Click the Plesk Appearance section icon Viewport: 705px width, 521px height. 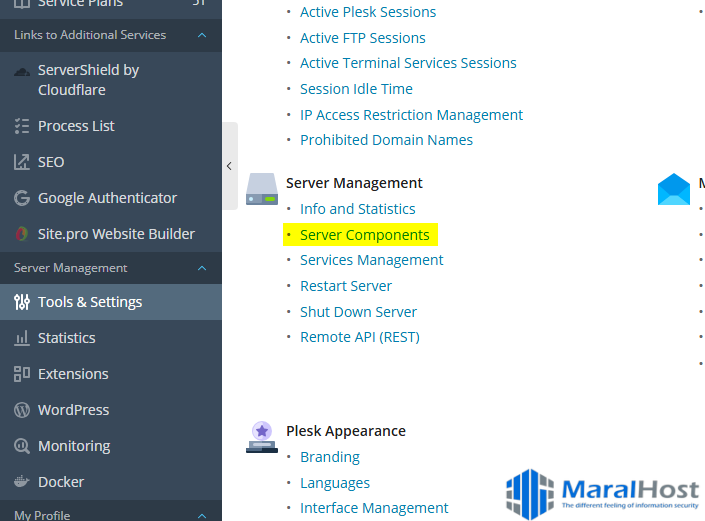(261, 436)
